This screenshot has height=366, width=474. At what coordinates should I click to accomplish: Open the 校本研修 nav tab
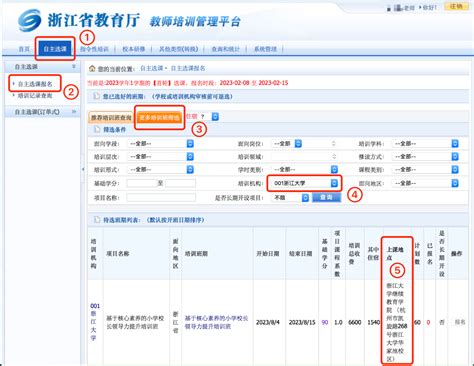point(134,49)
